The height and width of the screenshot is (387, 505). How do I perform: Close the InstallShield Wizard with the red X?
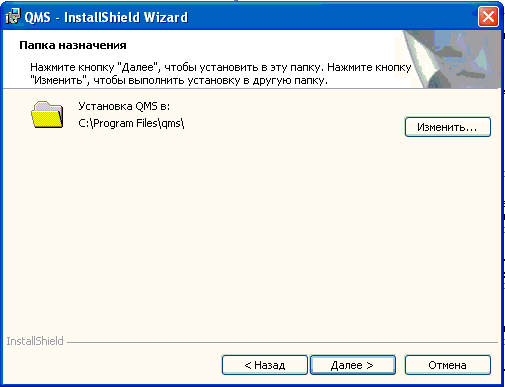tap(488, 16)
